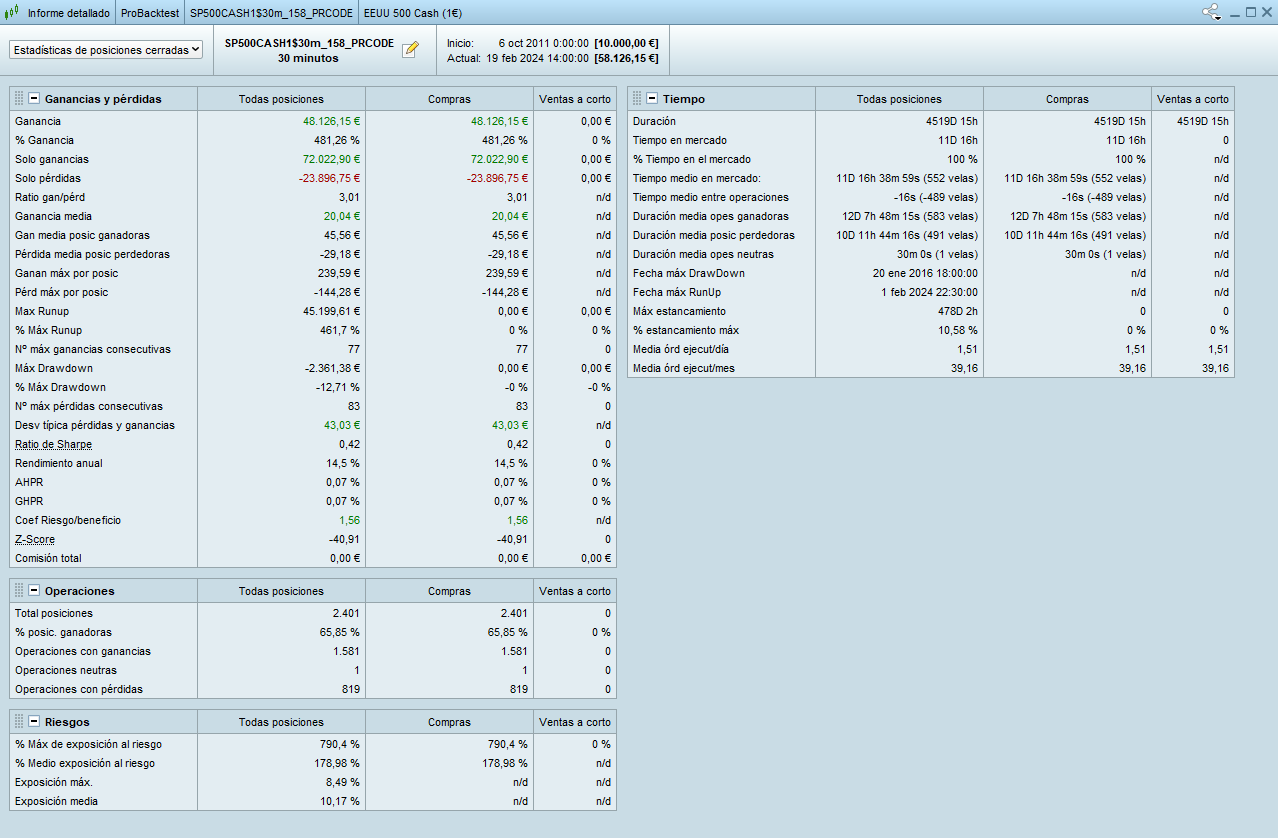Click Todas posiciones header in Operaciones panel
Image resolution: width=1278 pixels, height=838 pixels.
281,591
